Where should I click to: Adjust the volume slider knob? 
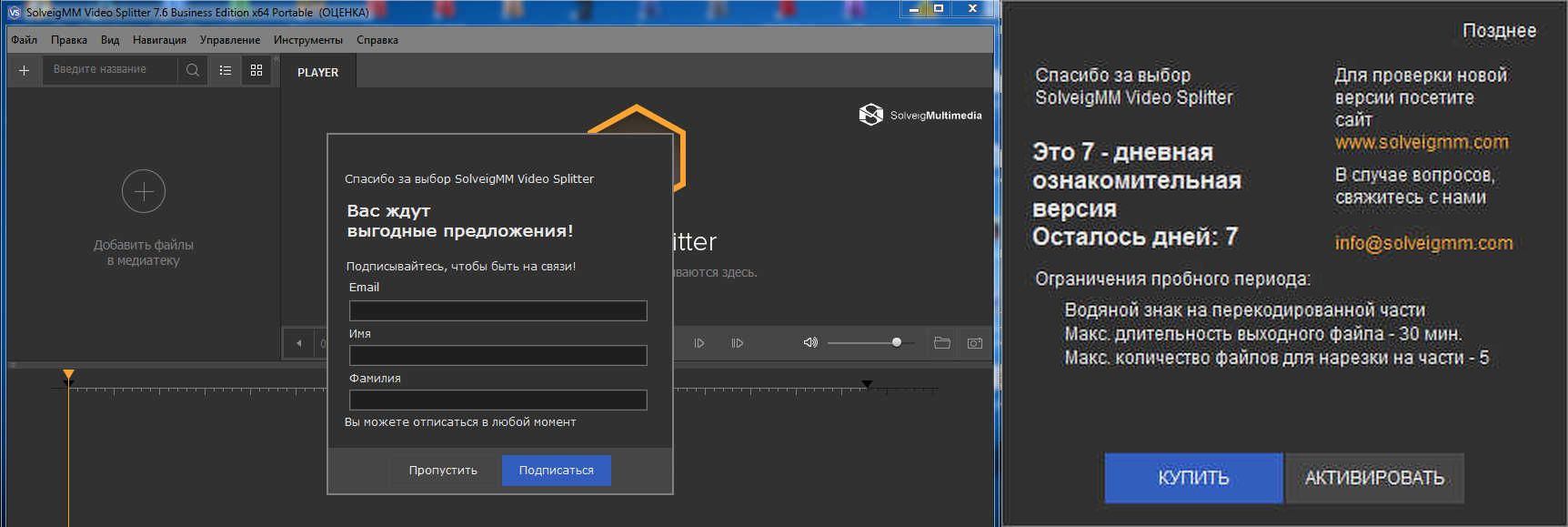(897, 342)
